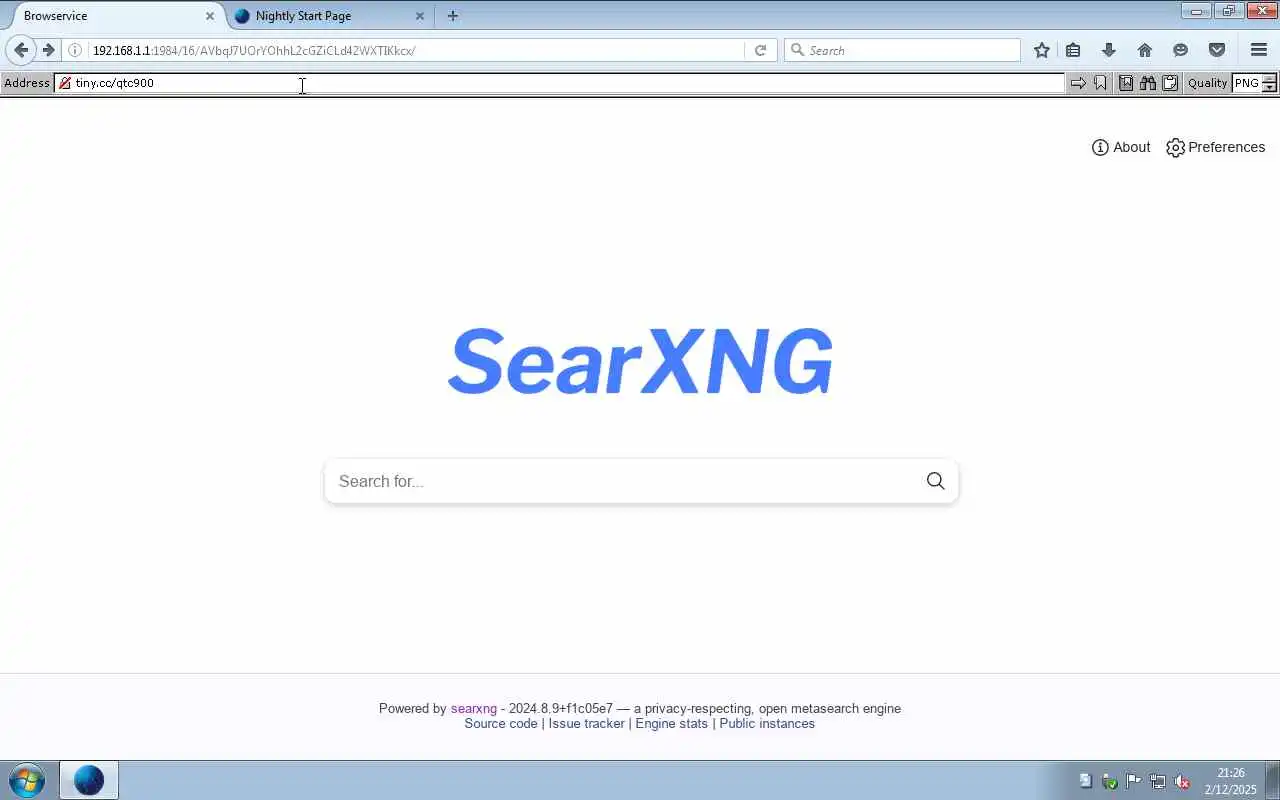Decrease Quality with the lower spinner arrow

pos(1269,88)
